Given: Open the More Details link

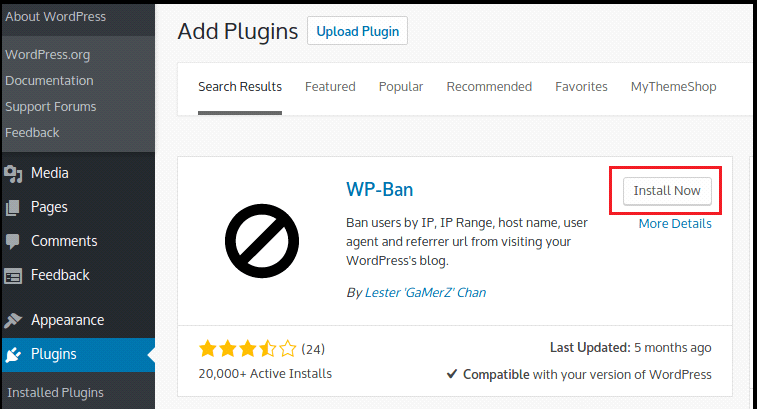Looking at the screenshot, I should coord(675,224).
